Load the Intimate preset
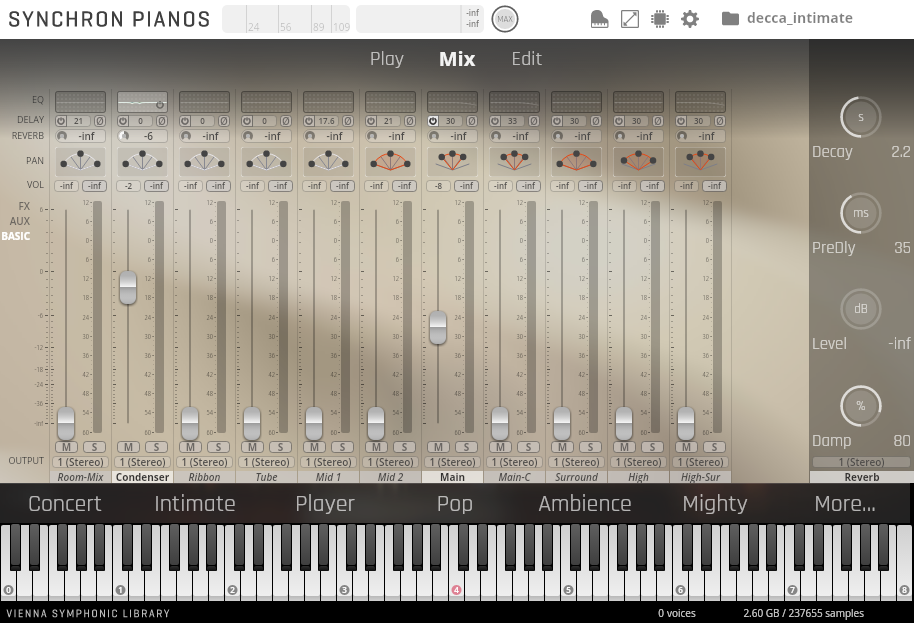 195,504
